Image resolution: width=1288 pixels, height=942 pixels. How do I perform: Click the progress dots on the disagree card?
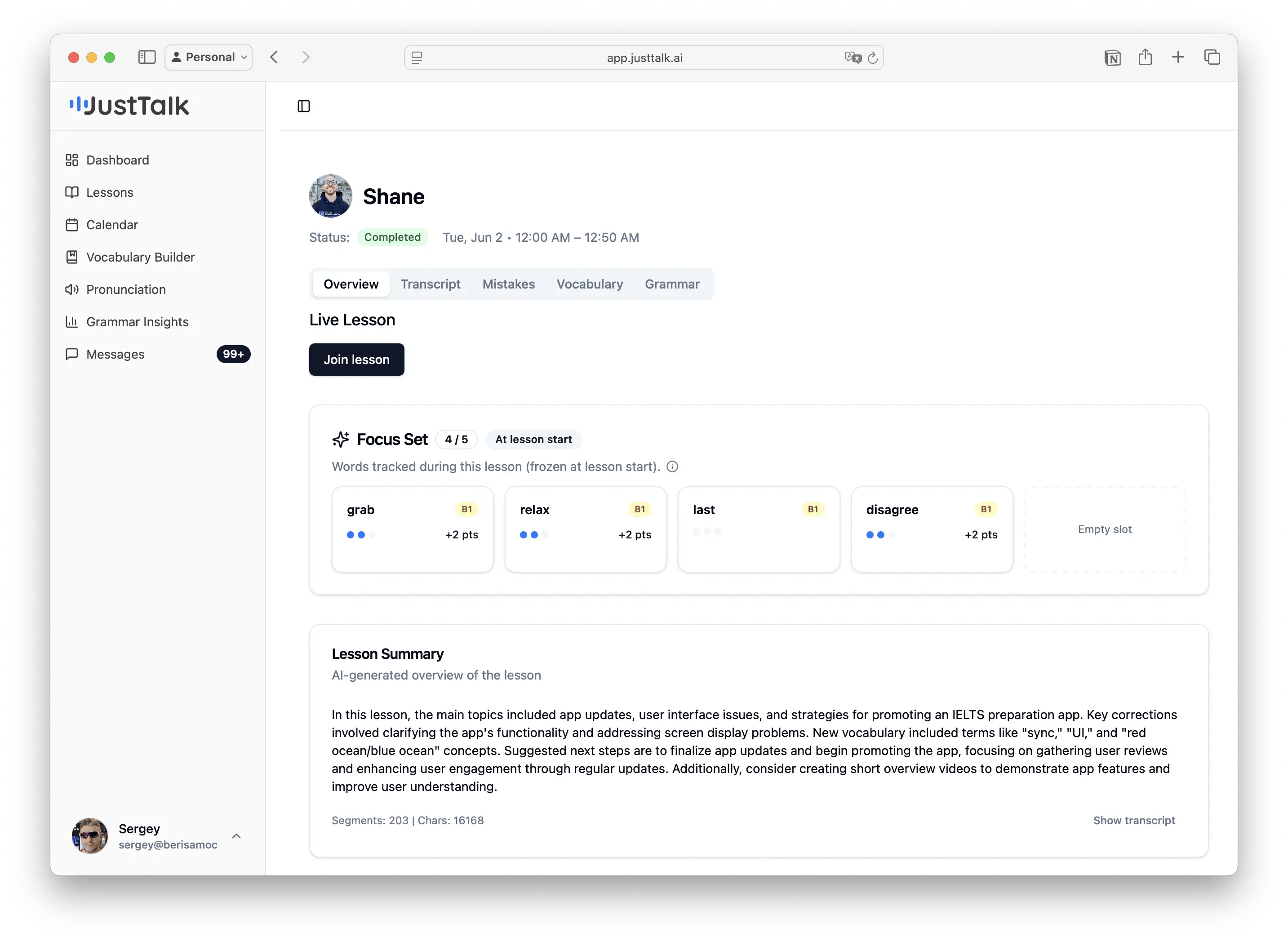pos(880,535)
